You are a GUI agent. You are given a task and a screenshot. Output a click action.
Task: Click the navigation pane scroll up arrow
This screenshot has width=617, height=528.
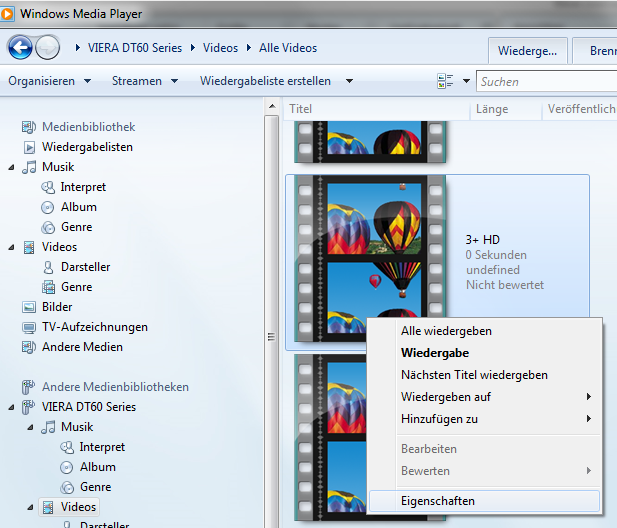[x=272, y=107]
